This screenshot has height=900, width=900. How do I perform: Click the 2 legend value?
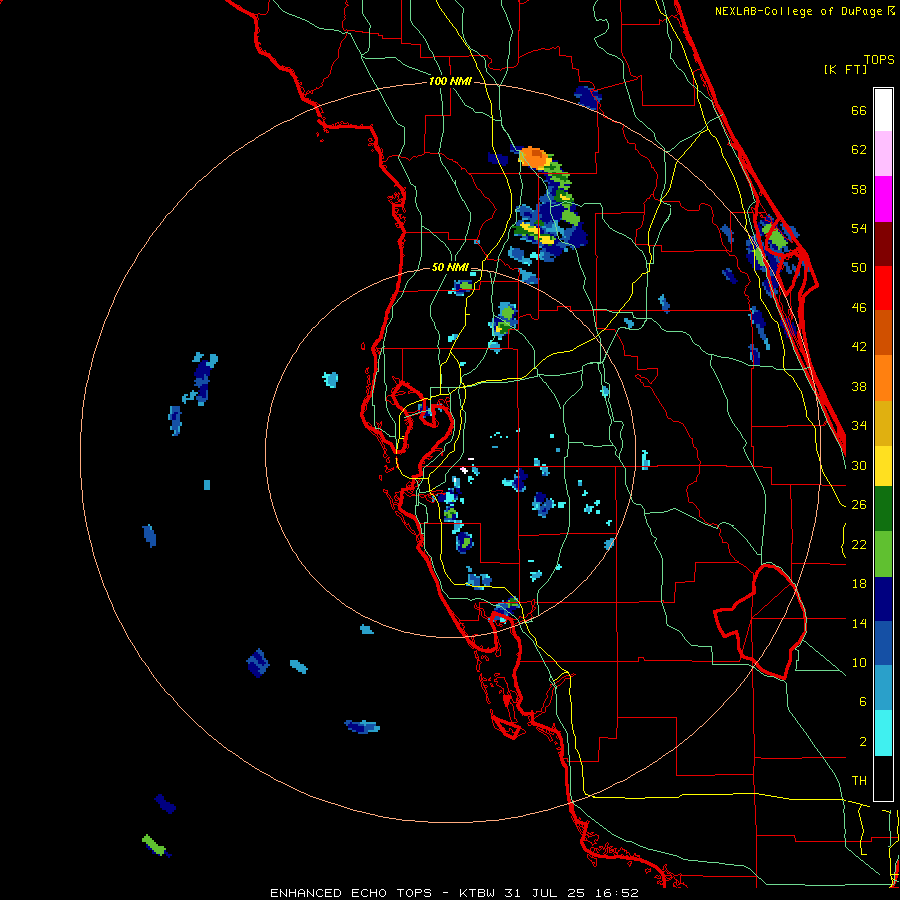[x=862, y=742]
